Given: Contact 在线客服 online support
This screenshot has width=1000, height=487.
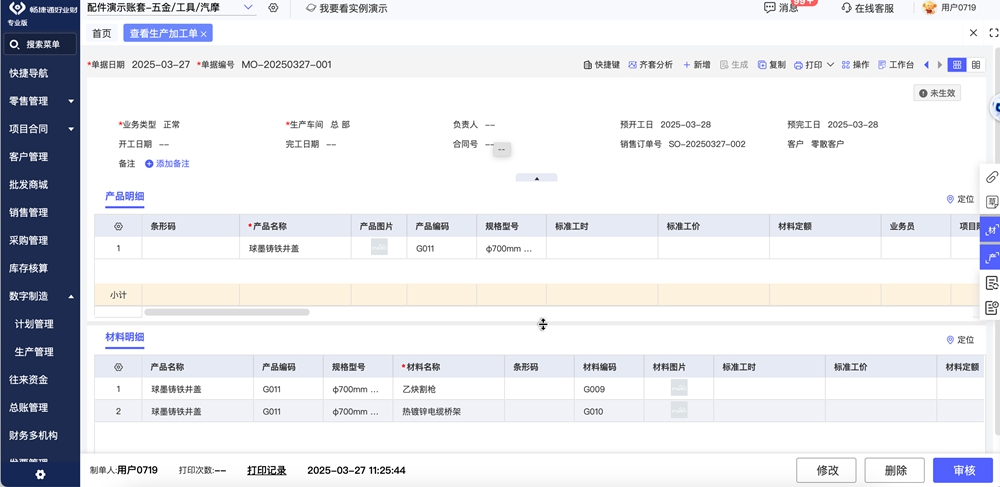Looking at the screenshot, I should pos(867,8).
